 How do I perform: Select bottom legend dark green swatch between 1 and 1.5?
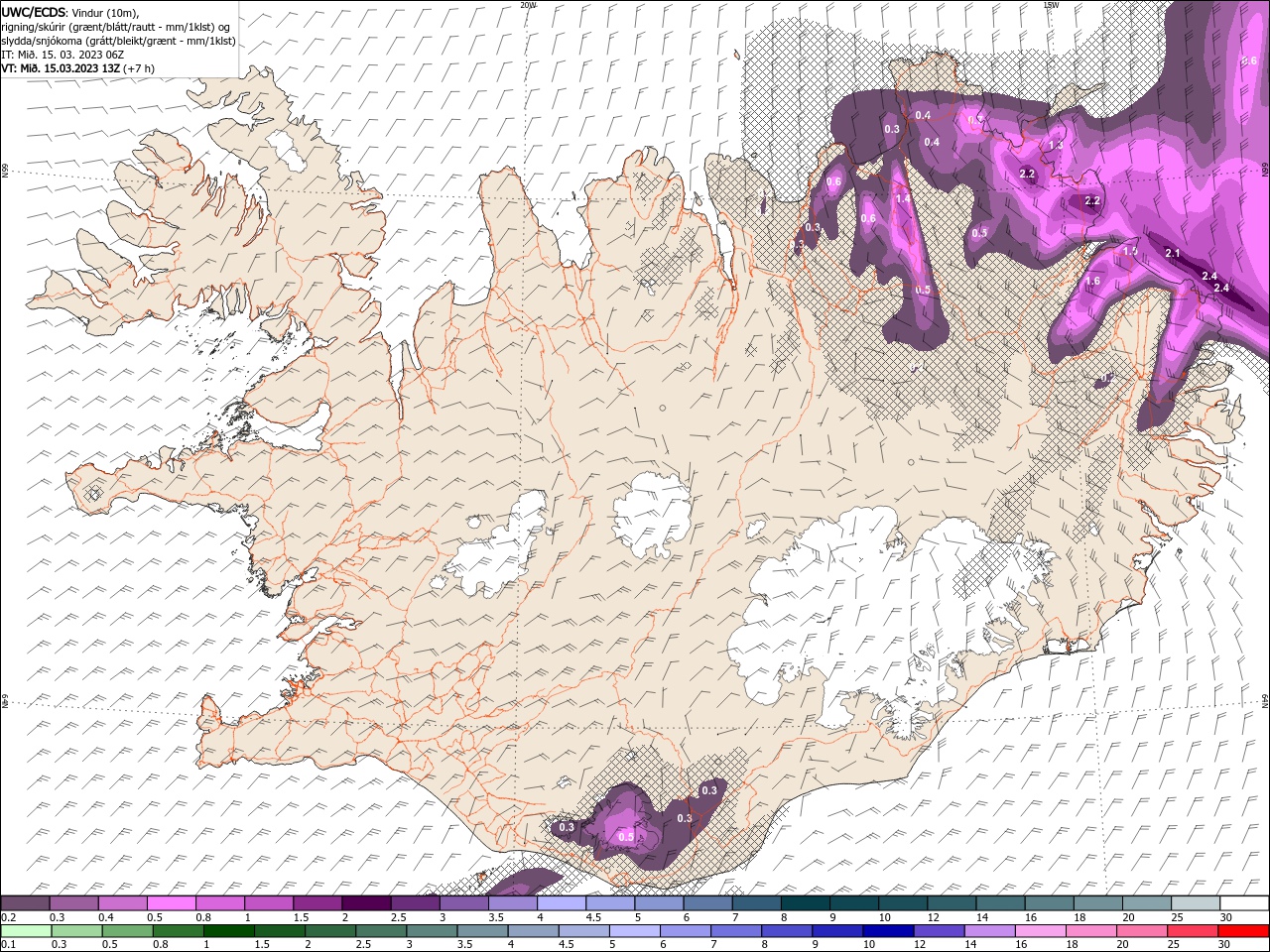coord(230,931)
